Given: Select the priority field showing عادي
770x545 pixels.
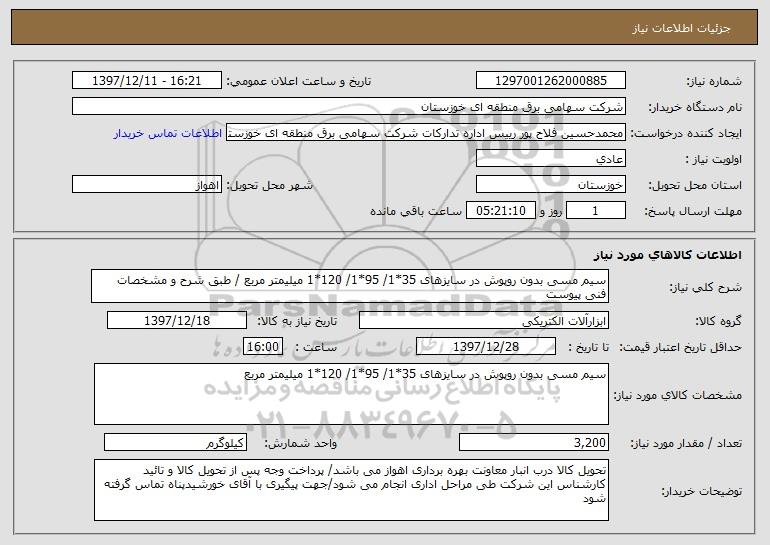Looking at the screenshot, I should tap(550, 159).
